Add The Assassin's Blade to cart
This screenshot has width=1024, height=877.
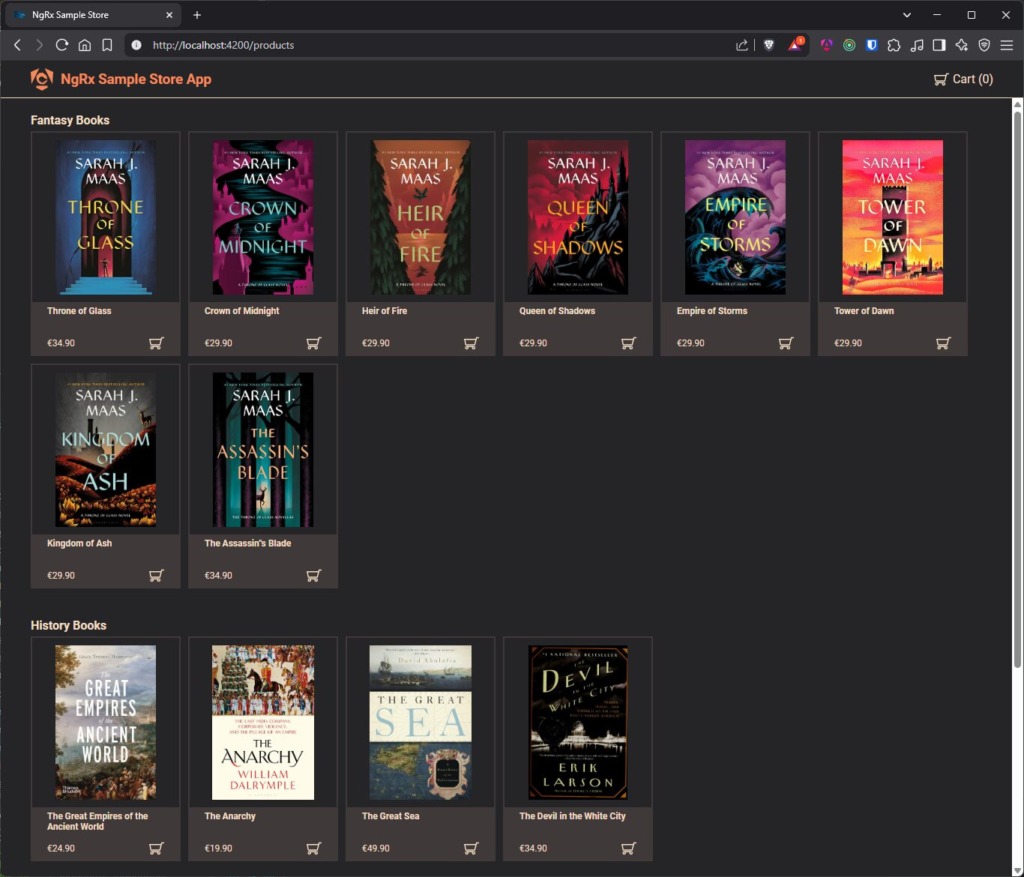coord(313,575)
